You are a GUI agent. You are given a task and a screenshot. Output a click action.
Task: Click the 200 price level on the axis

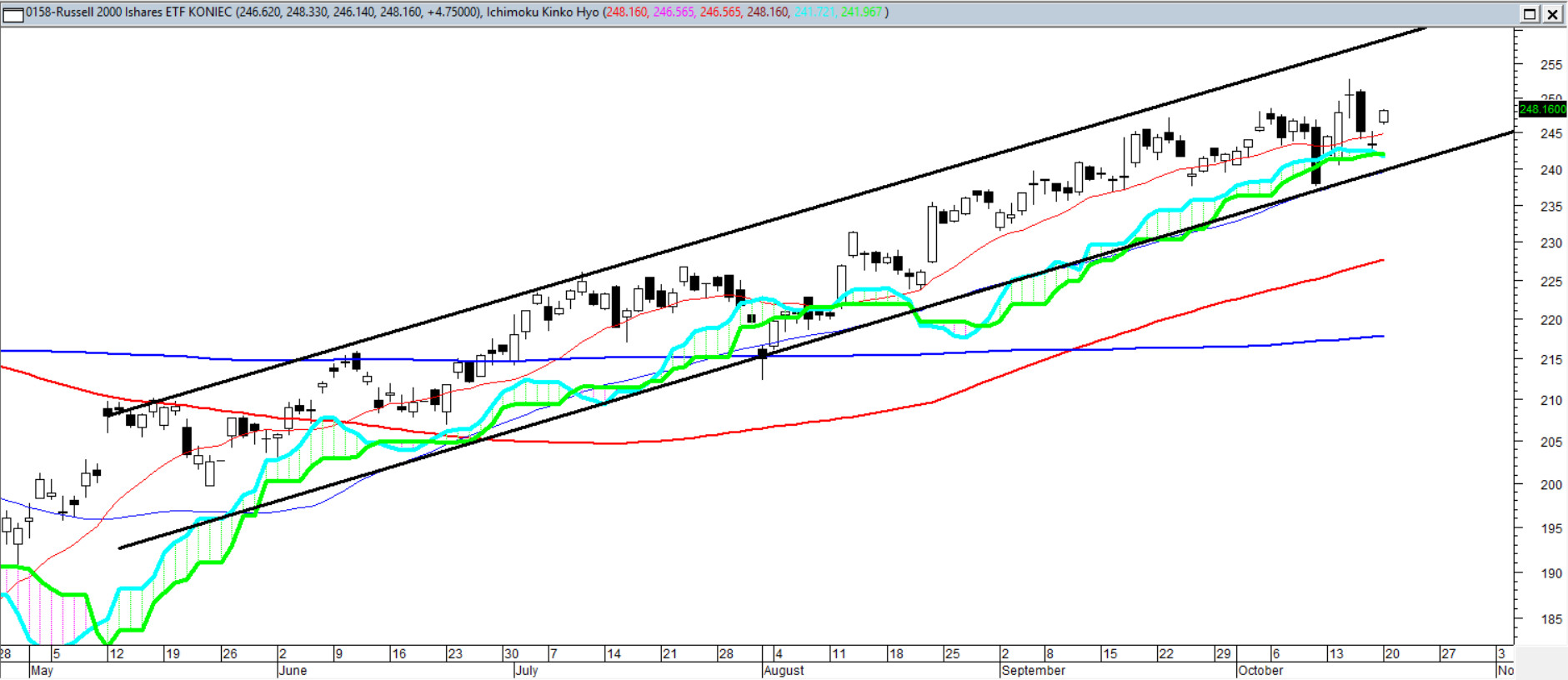point(1550,485)
